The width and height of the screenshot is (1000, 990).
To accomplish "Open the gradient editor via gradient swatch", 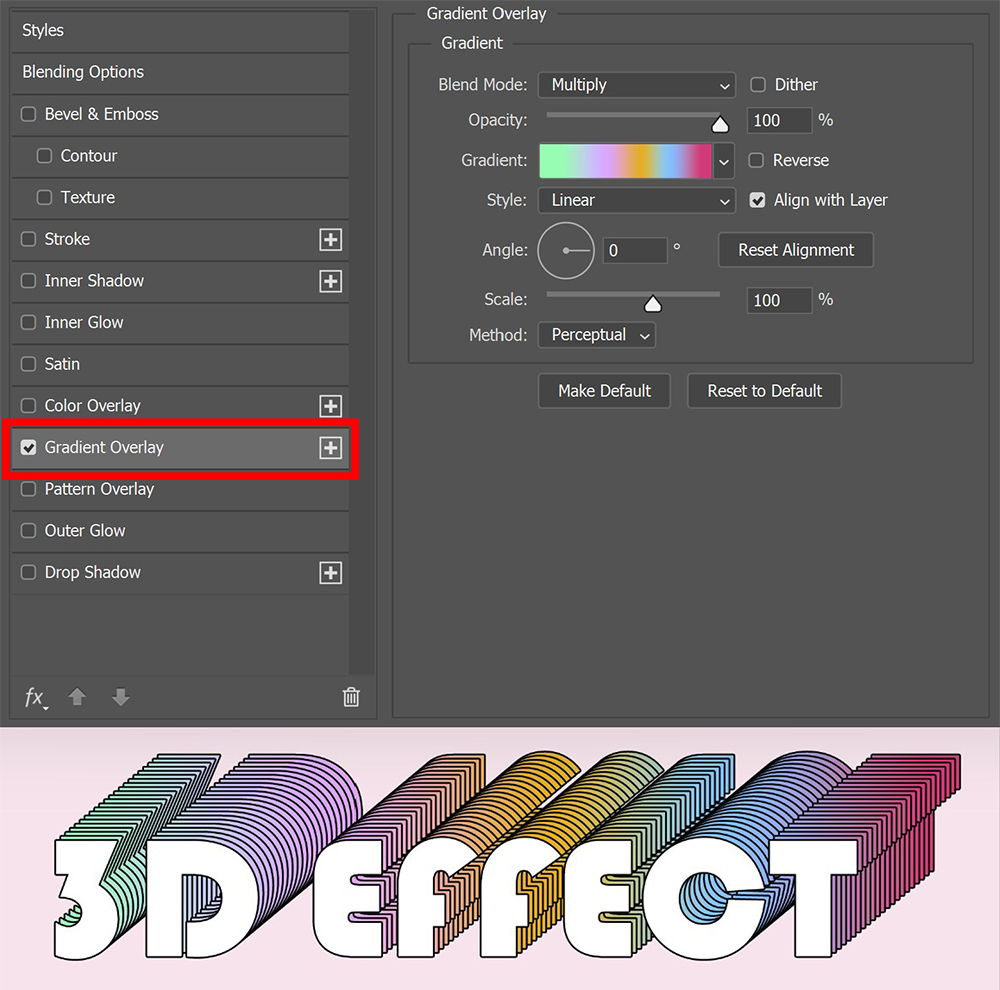I will click(626, 161).
